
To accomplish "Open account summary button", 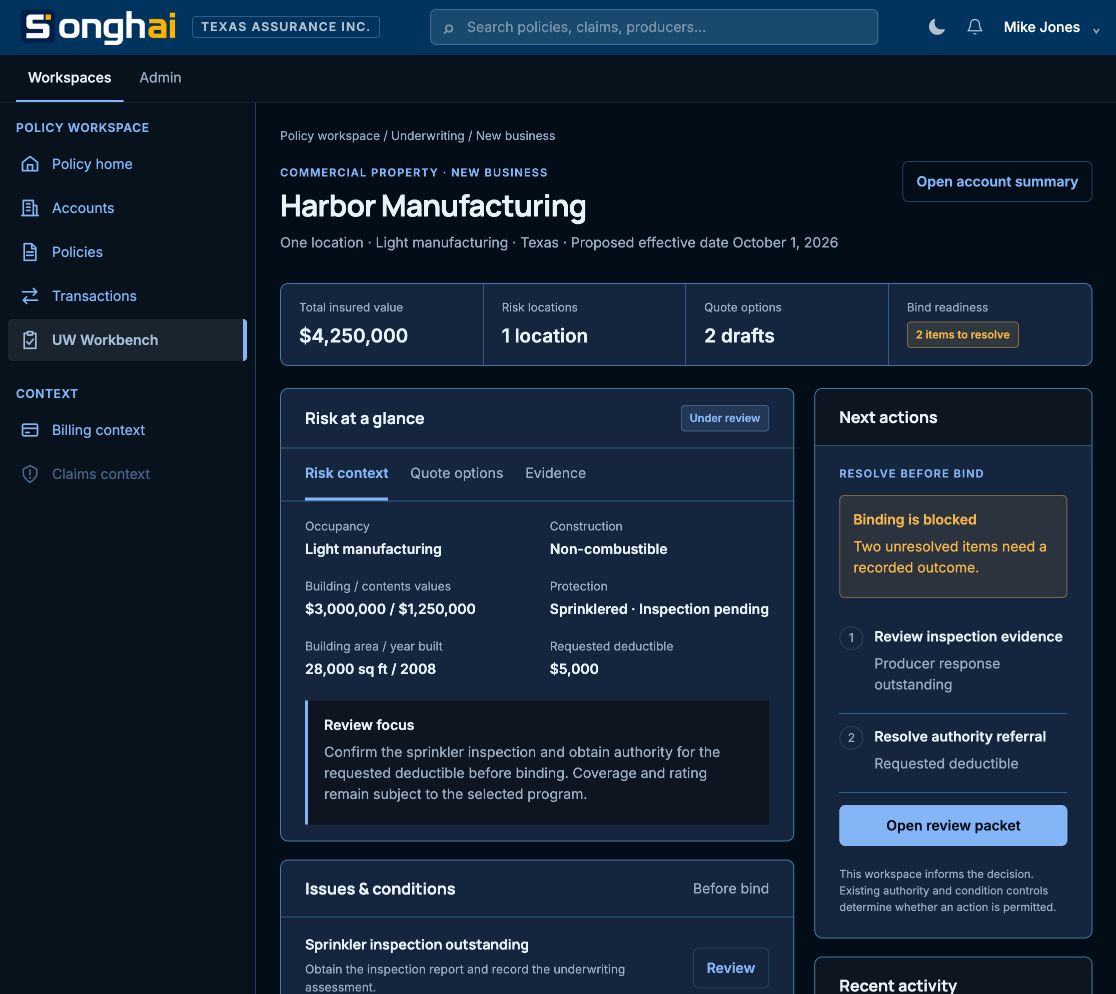I will click(x=996, y=181).
